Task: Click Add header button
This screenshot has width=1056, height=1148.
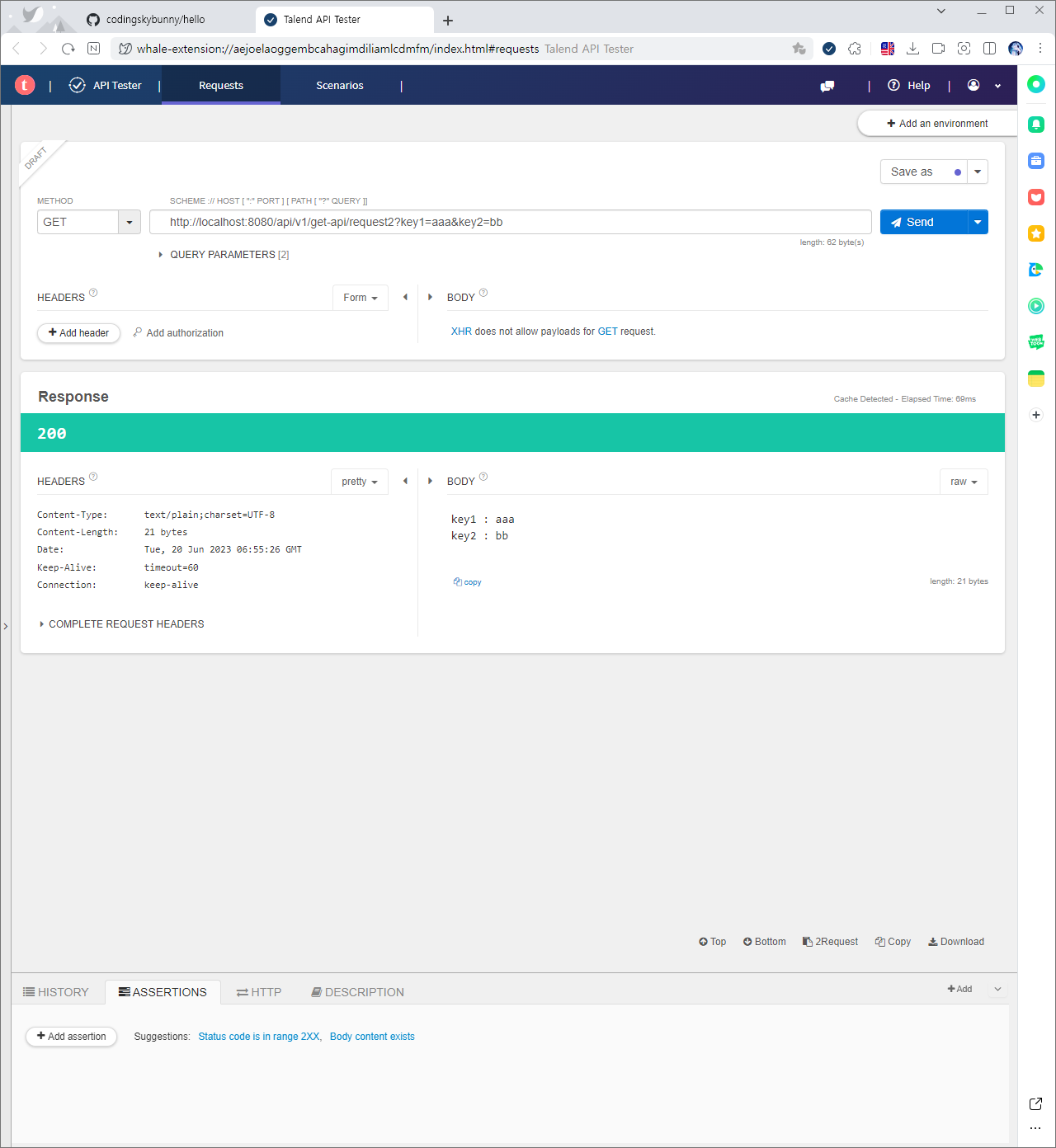Action: coord(78,333)
